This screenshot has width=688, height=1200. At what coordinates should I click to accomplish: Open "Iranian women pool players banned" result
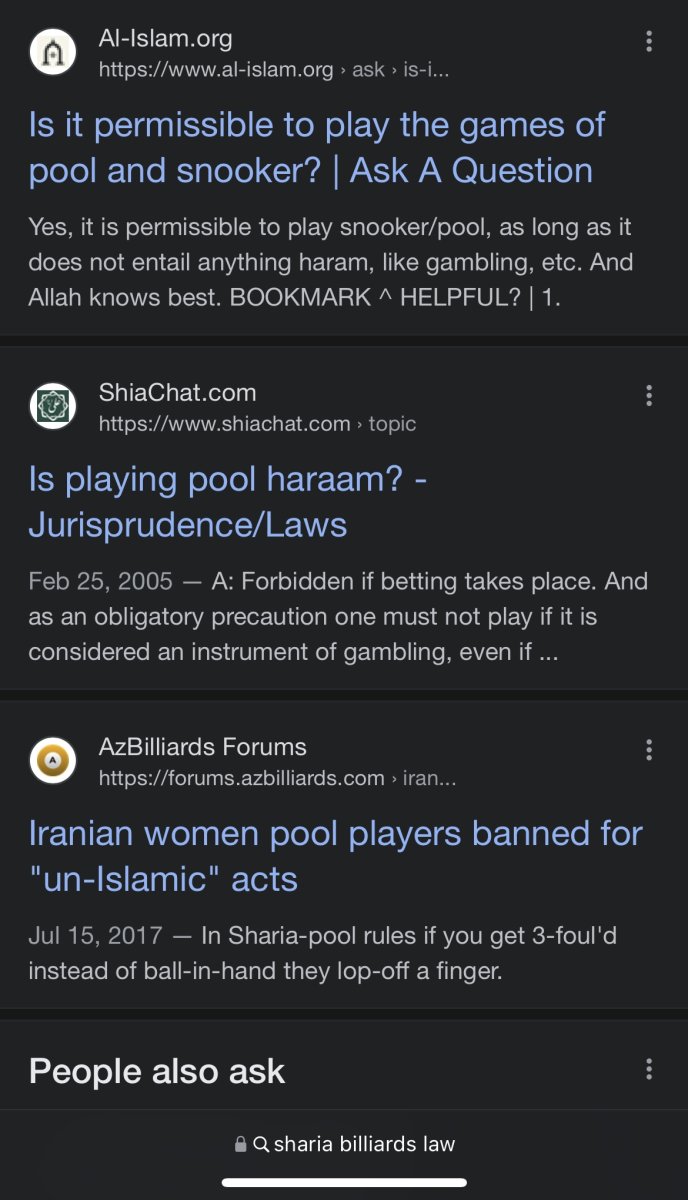tap(335, 856)
